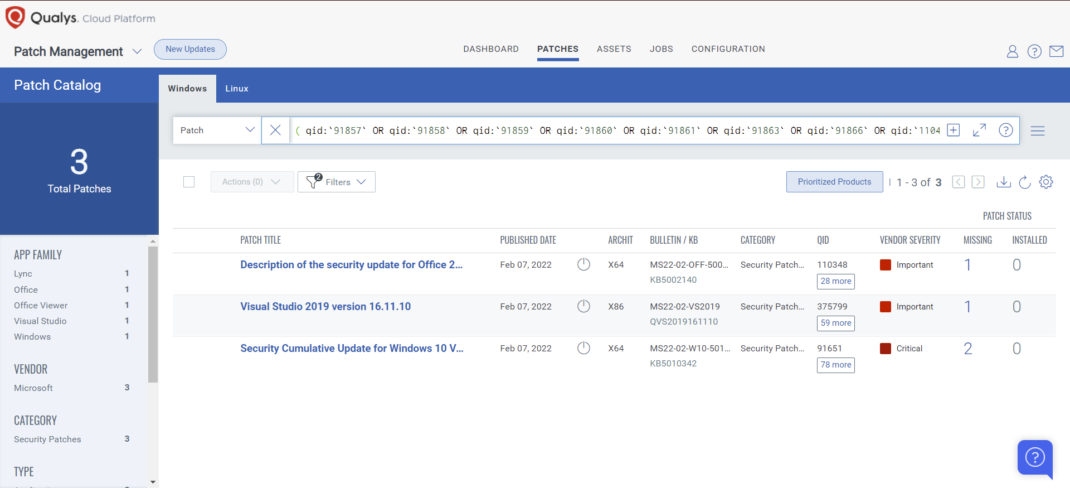Click reboot icon for Windows 10 Cumulative row

pos(583,348)
